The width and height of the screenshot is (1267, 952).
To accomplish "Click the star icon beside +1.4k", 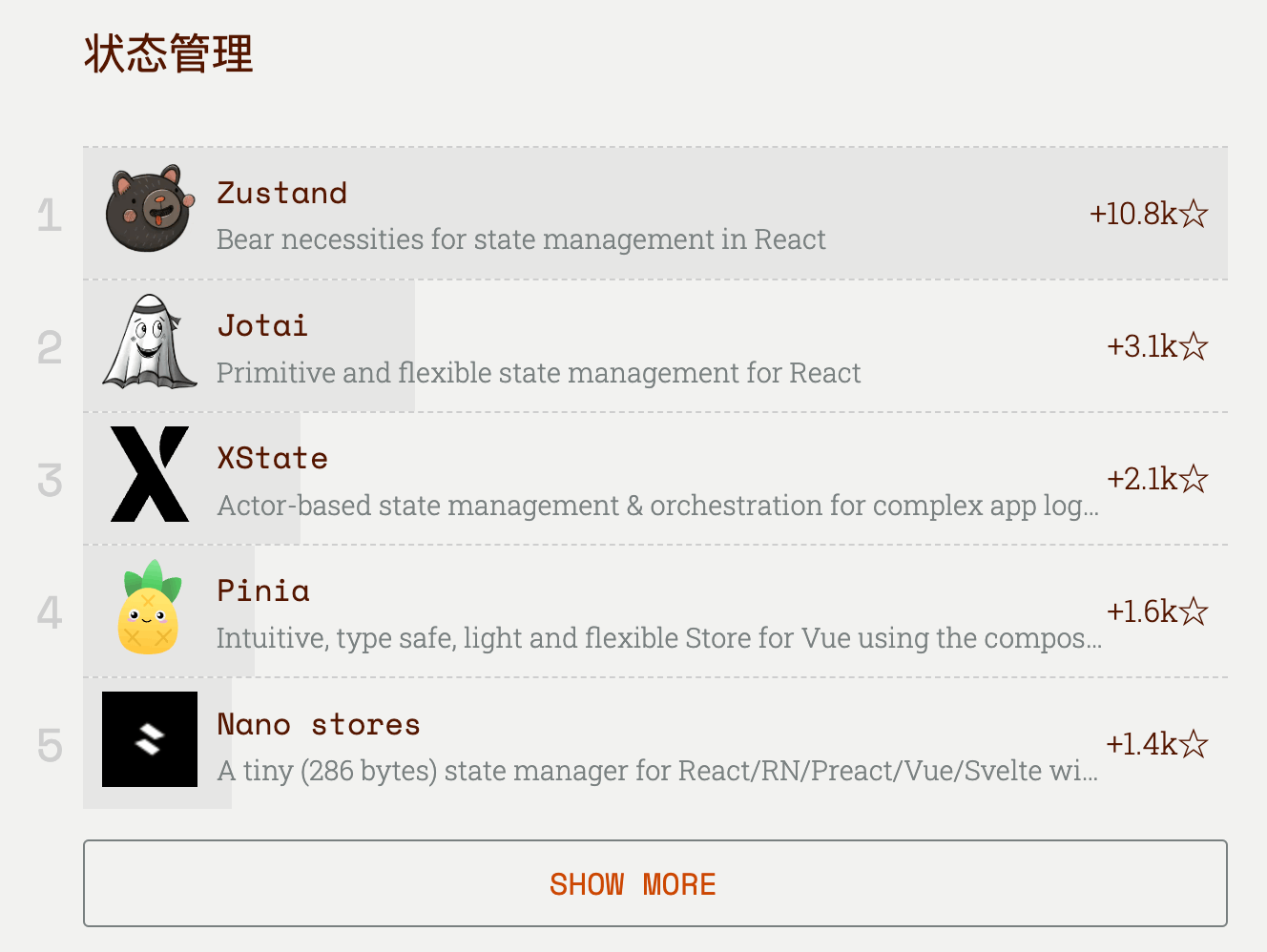I will click(1194, 744).
